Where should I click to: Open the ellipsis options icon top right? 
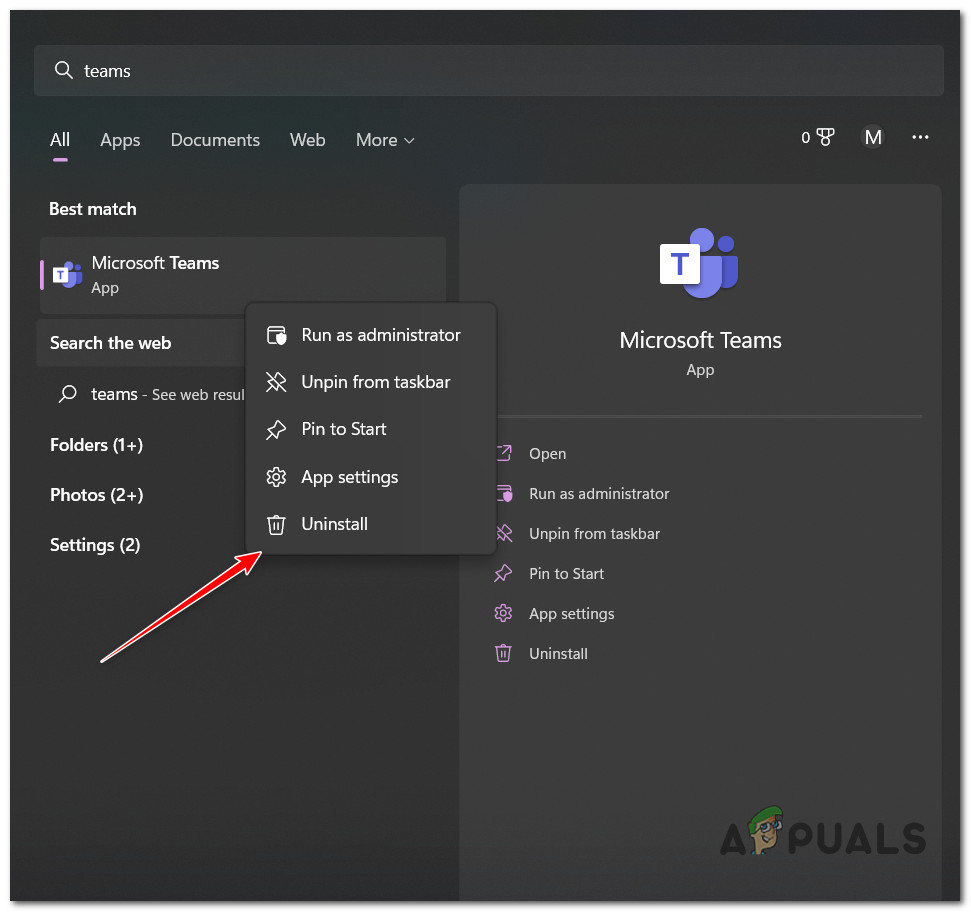tap(920, 137)
